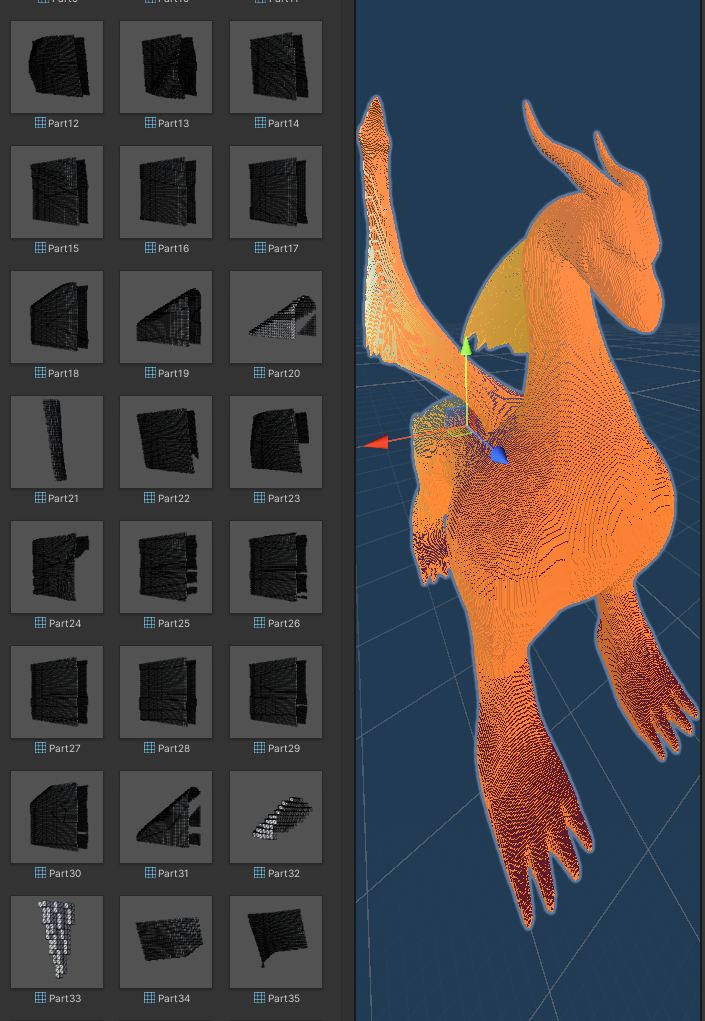The height and width of the screenshot is (1021, 705).
Task: Click the mesh grid icon beside Part28
Action: [150, 748]
